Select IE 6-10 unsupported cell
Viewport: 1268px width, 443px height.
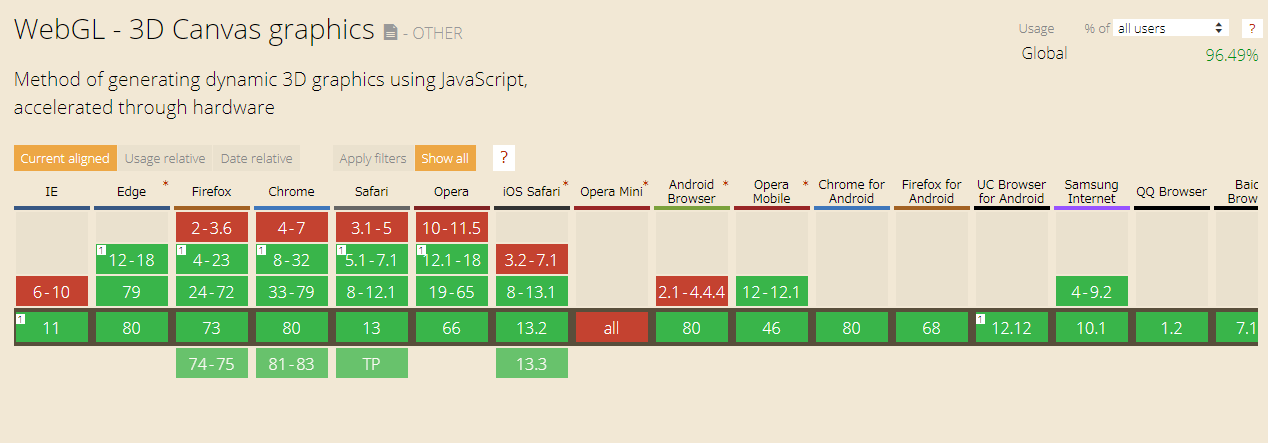click(51, 292)
